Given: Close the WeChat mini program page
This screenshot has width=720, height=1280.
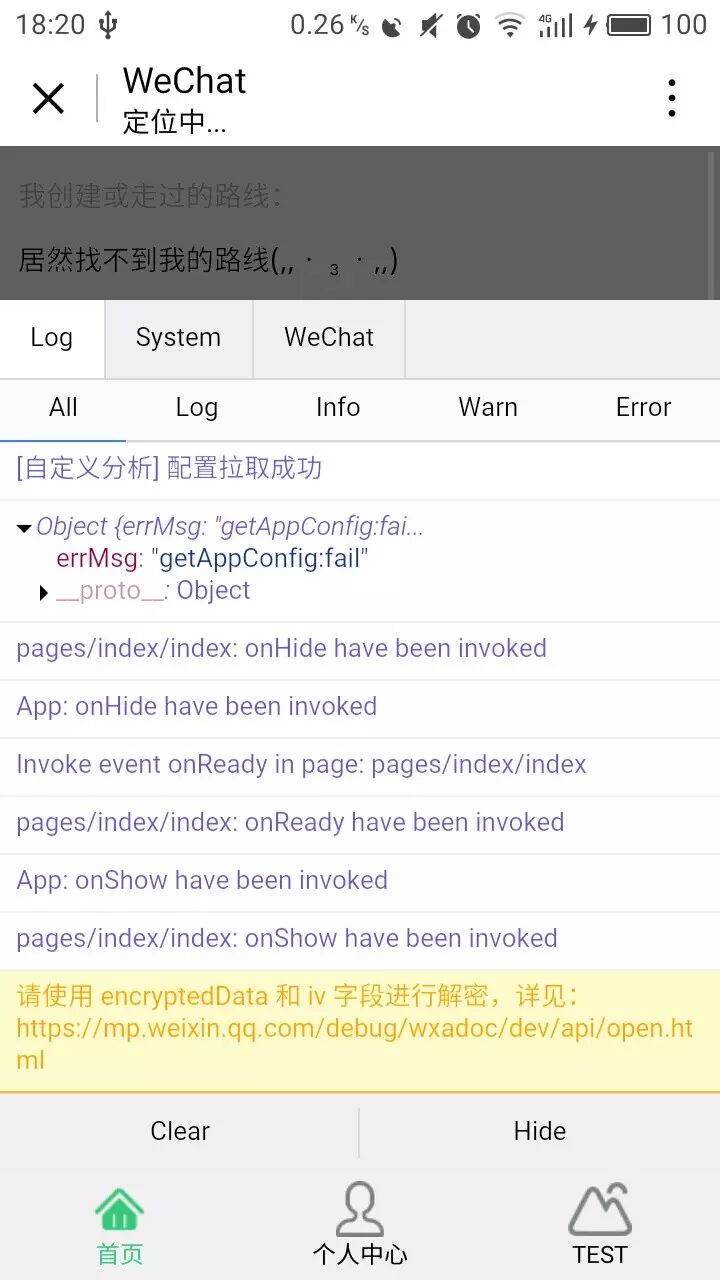Looking at the screenshot, I should 48,98.
